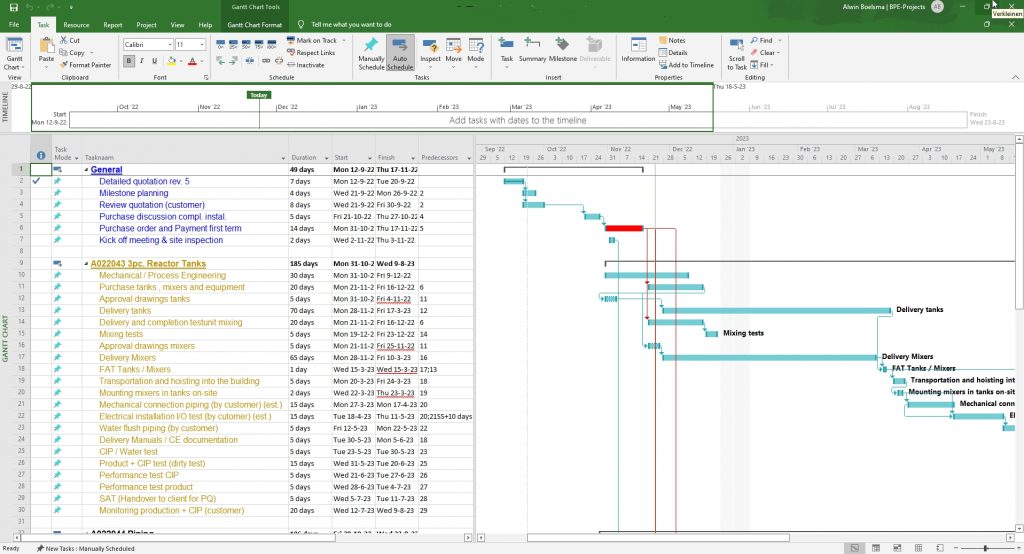The width and height of the screenshot is (1024, 554).
Task: Mark task 0% complete
Action: coord(220,45)
